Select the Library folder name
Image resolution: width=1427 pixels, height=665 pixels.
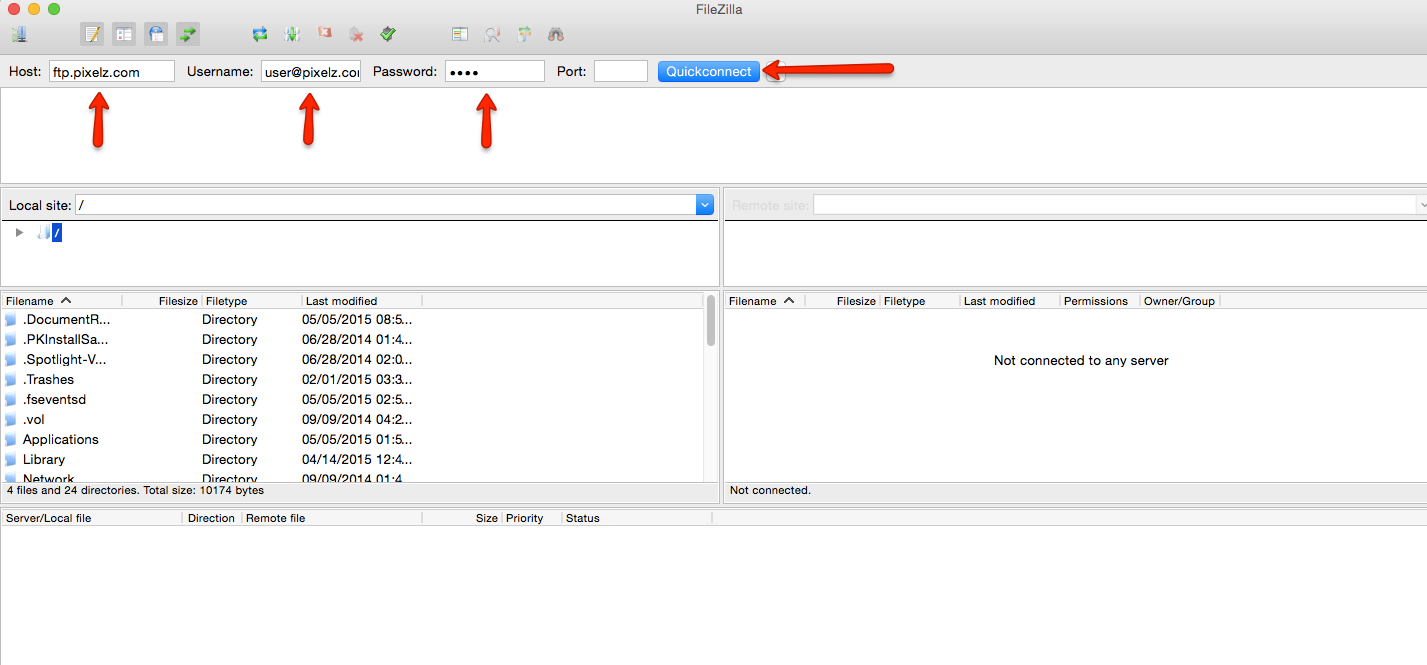pyautogui.click(x=44, y=460)
